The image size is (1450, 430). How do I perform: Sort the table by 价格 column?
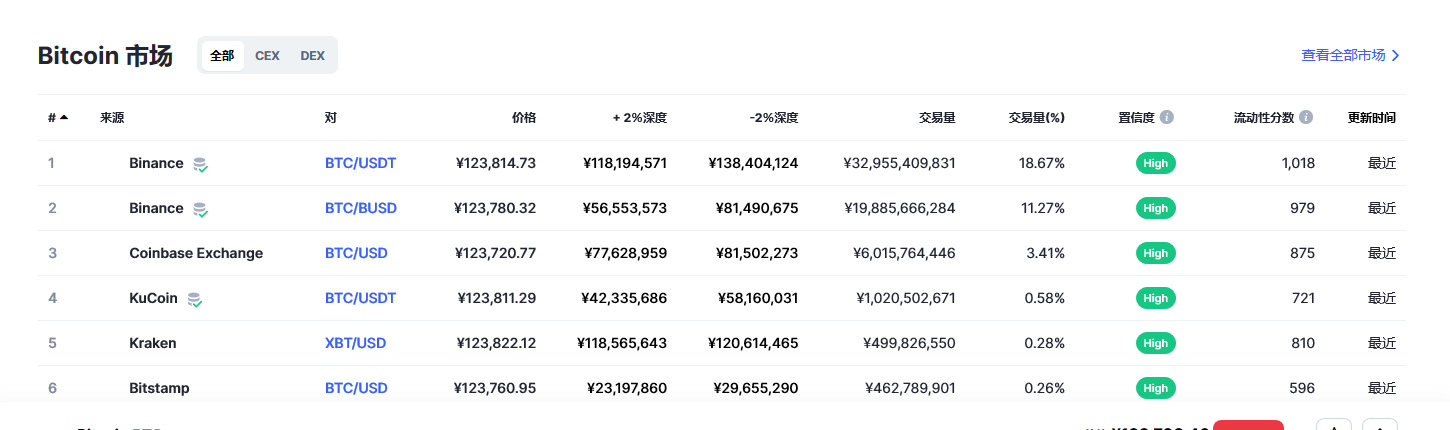pyautogui.click(x=524, y=118)
